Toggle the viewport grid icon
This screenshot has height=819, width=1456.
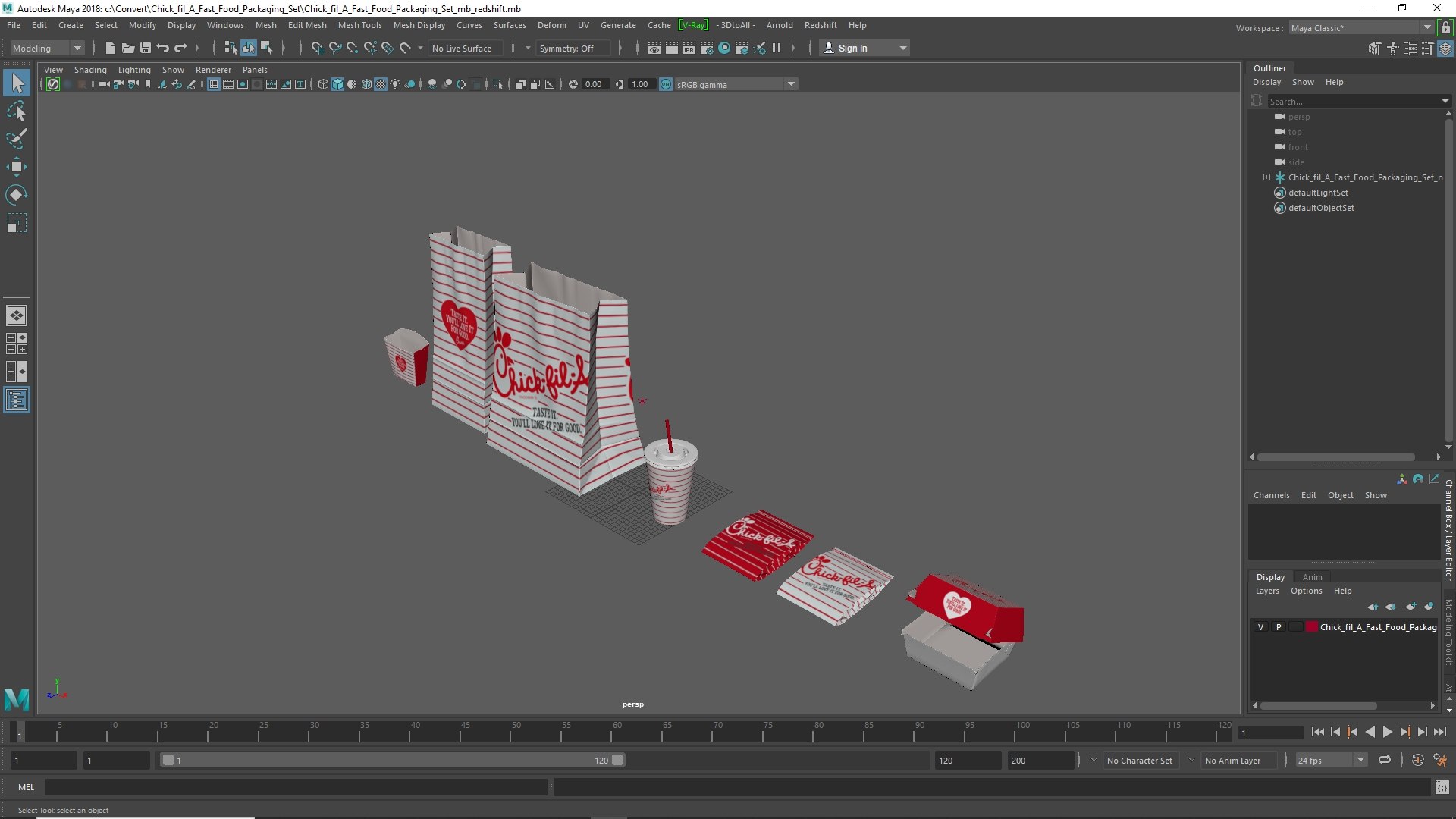[x=214, y=84]
